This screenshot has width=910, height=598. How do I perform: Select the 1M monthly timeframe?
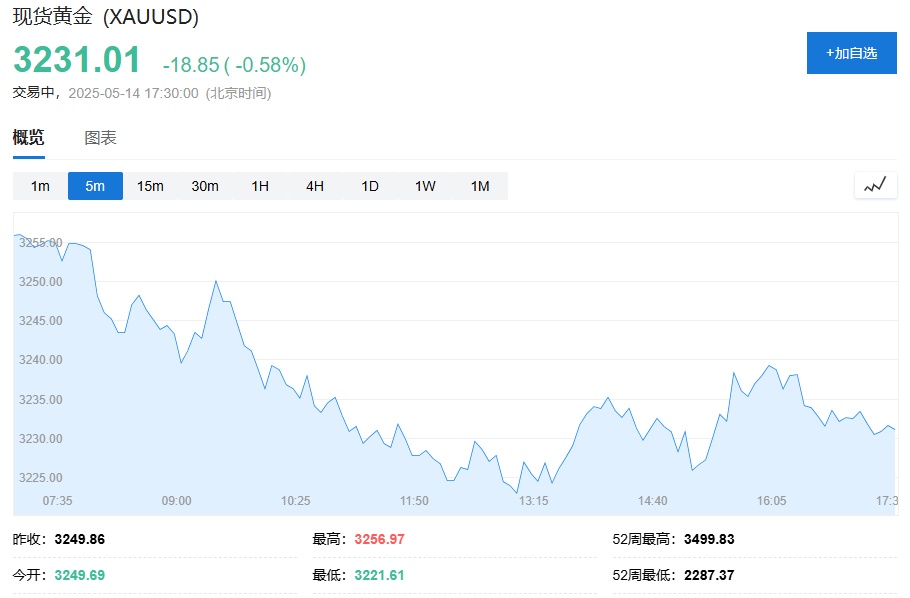(480, 186)
